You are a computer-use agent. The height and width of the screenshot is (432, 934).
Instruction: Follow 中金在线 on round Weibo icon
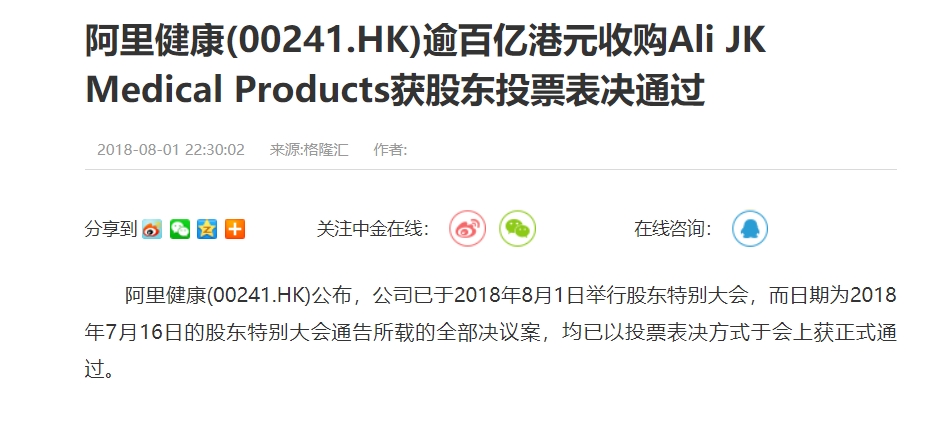pyautogui.click(x=468, y=228)
